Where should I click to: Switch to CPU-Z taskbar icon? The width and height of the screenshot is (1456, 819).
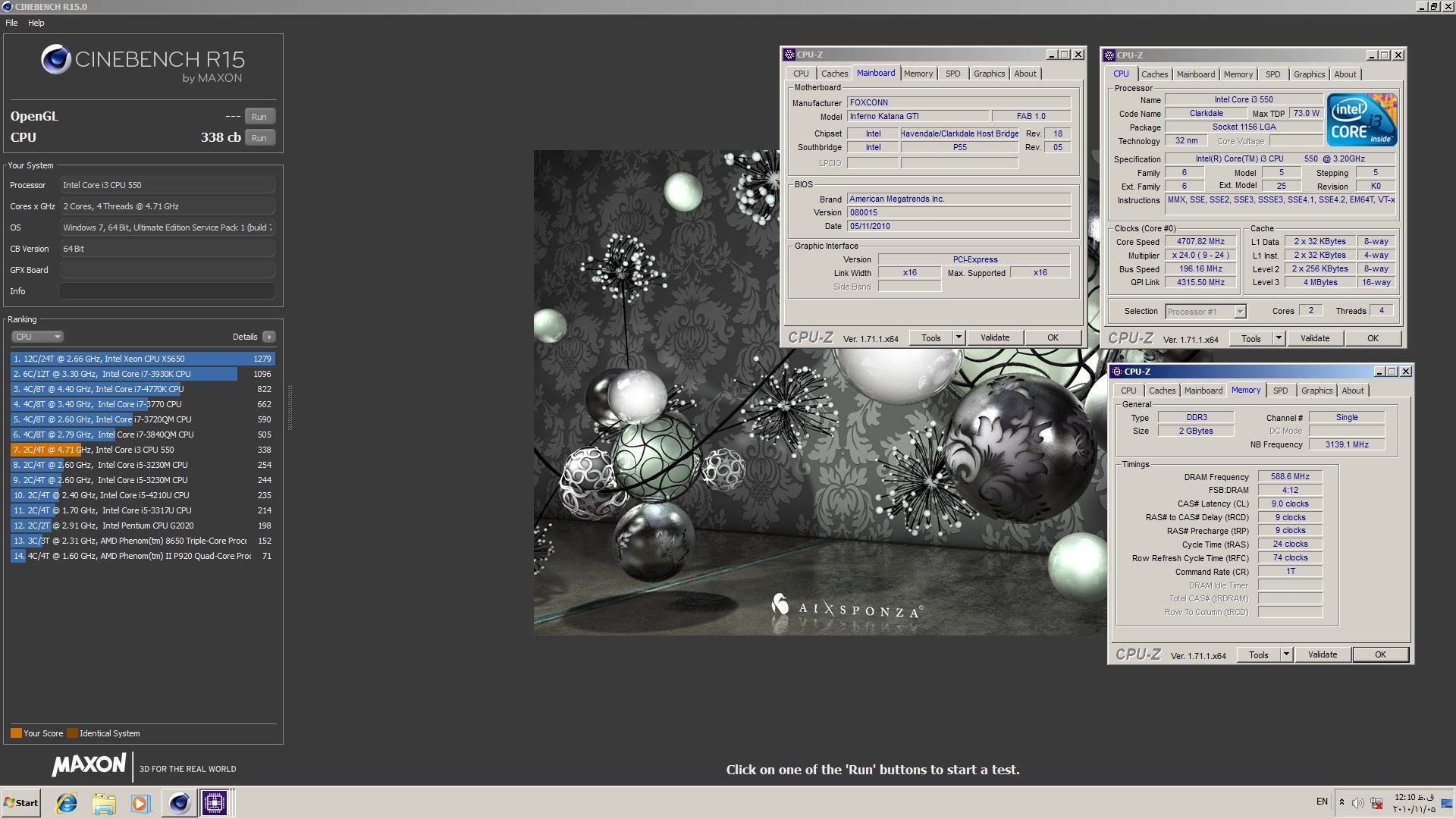215,802
